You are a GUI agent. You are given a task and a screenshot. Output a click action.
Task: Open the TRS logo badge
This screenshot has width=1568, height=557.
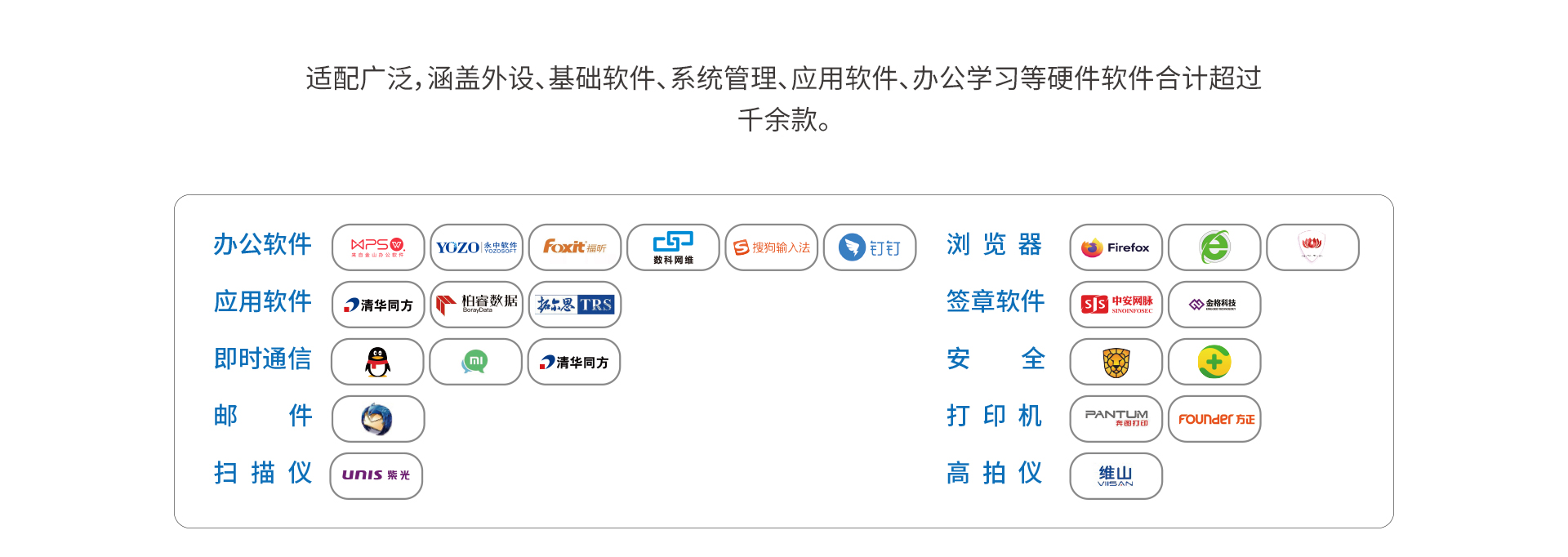(x=575, y=305)
